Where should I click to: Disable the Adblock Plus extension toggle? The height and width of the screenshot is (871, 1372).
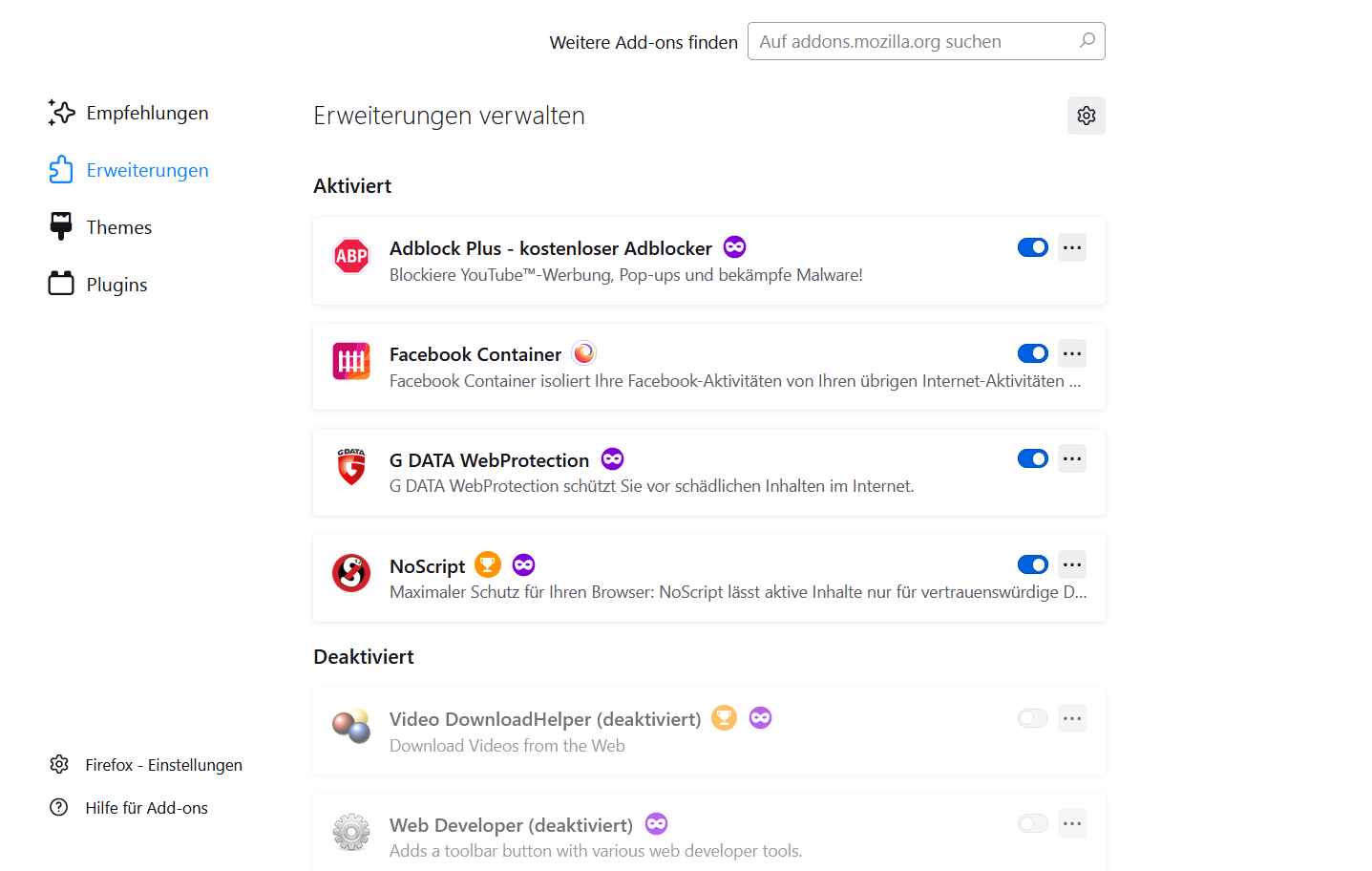tap(1032, 247)
